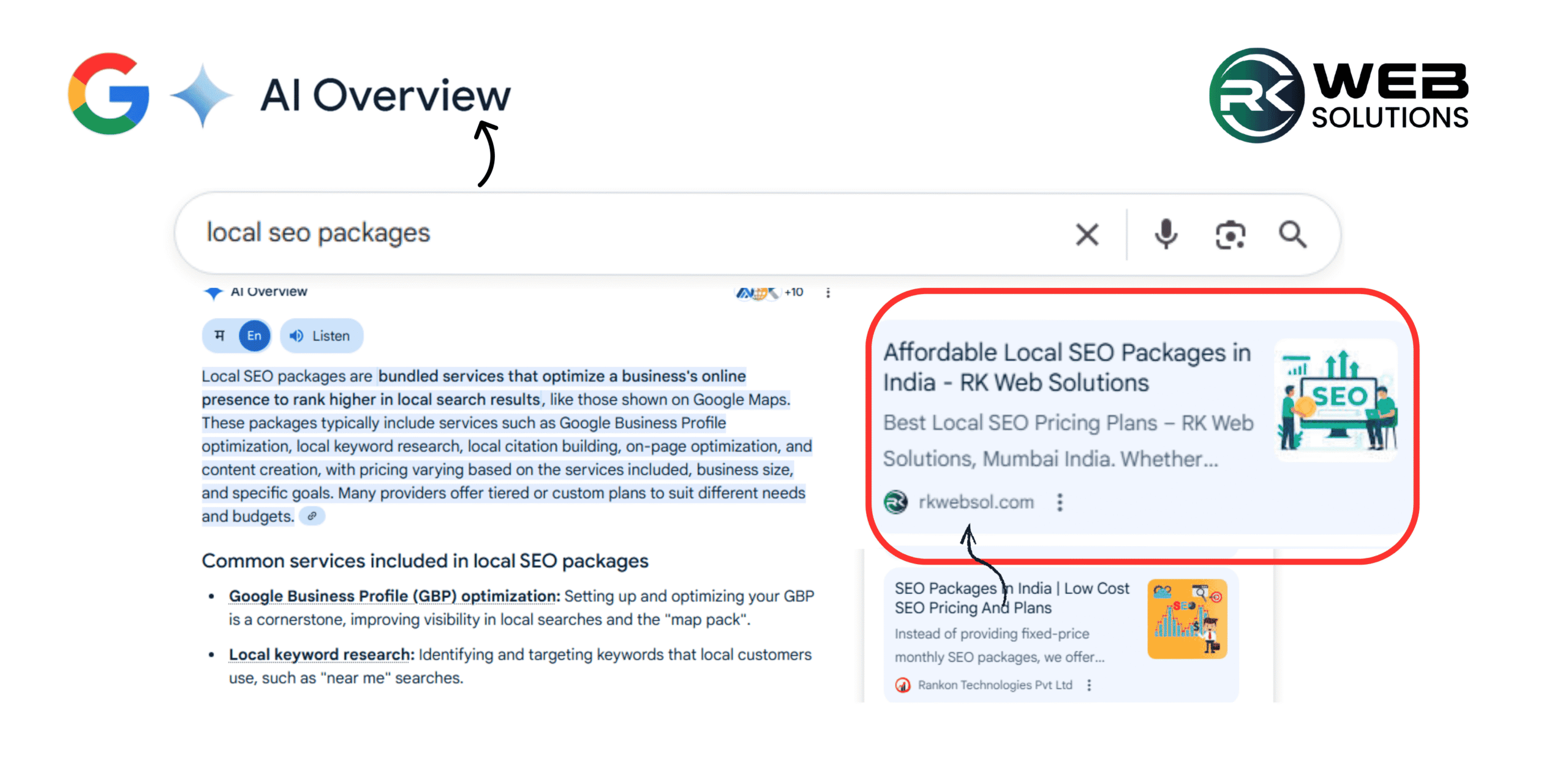1568x784 pixels.
Task: Select the En language toggle
Action: (254, 336)
